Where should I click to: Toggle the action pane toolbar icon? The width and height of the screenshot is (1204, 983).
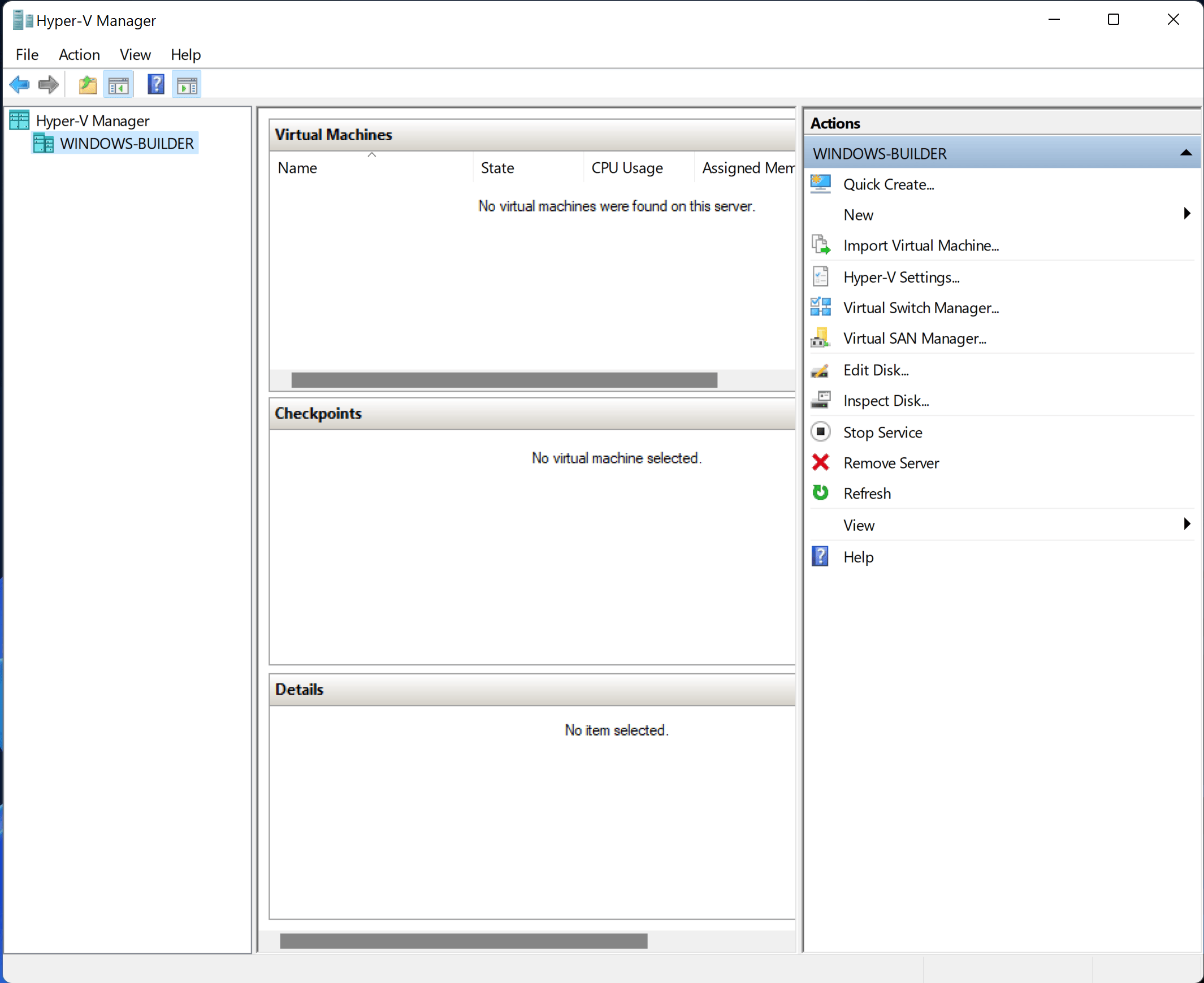pos(187,84)
